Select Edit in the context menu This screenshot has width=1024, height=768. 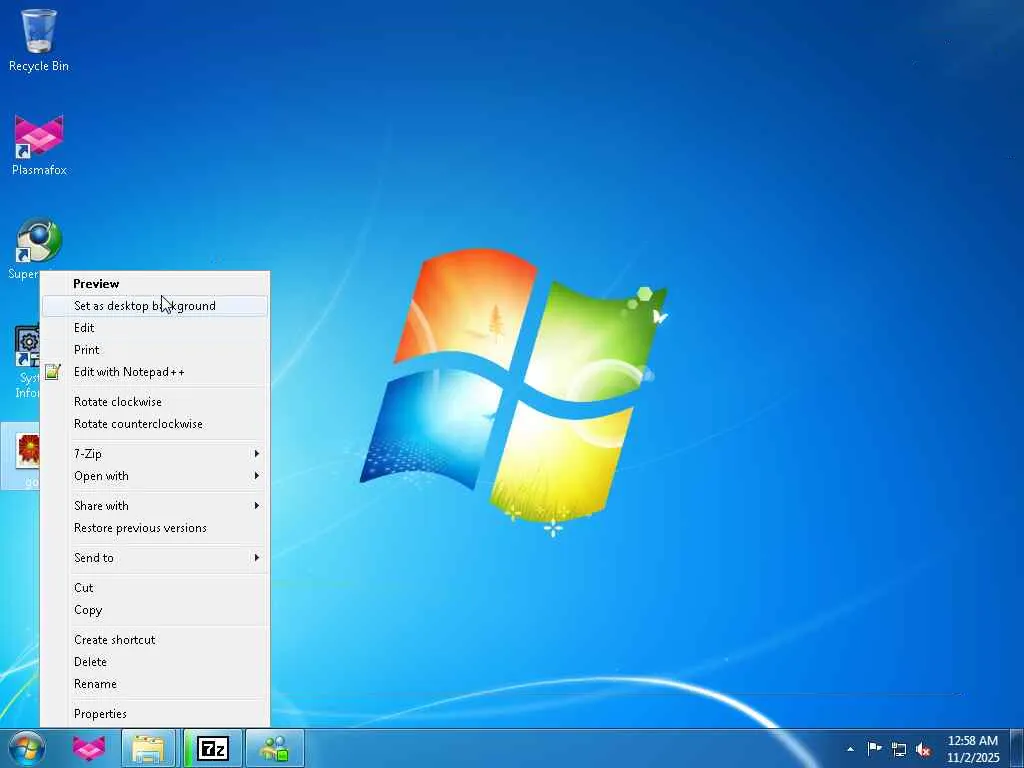(155, 328)
